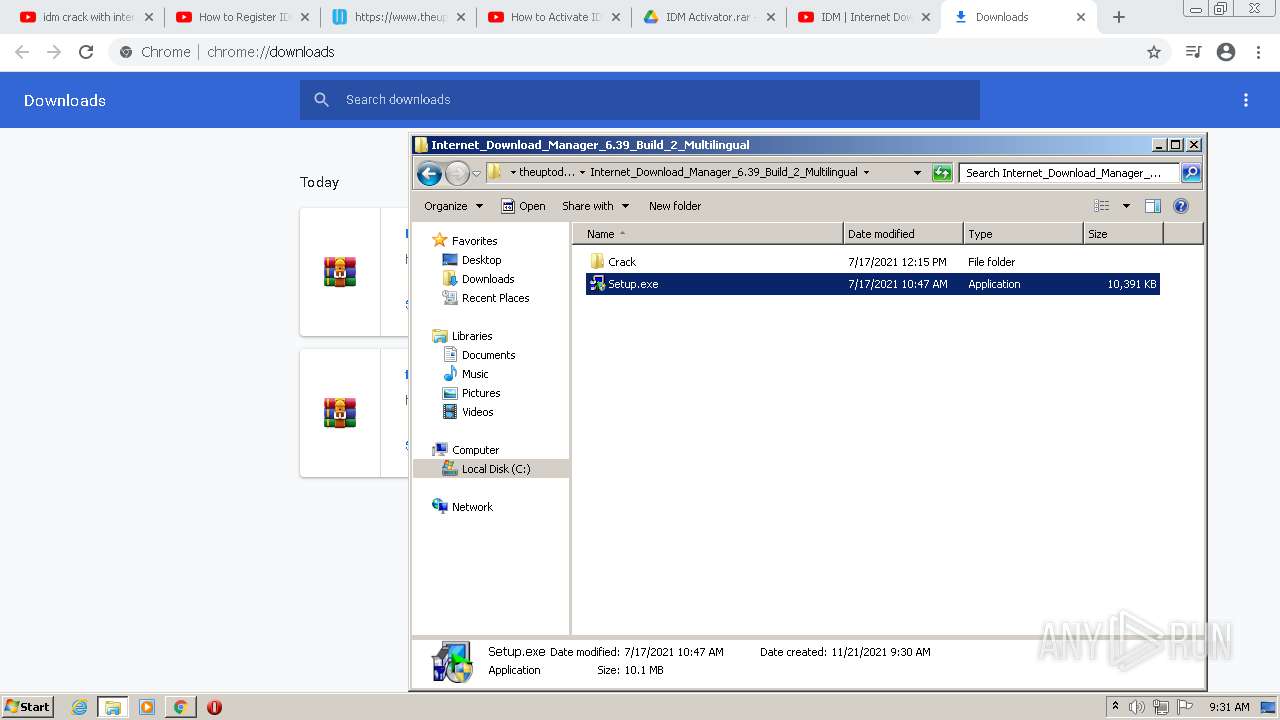Select Computer in navigation pane
This screenshot has width=1280, height=720.
[466, 450]
